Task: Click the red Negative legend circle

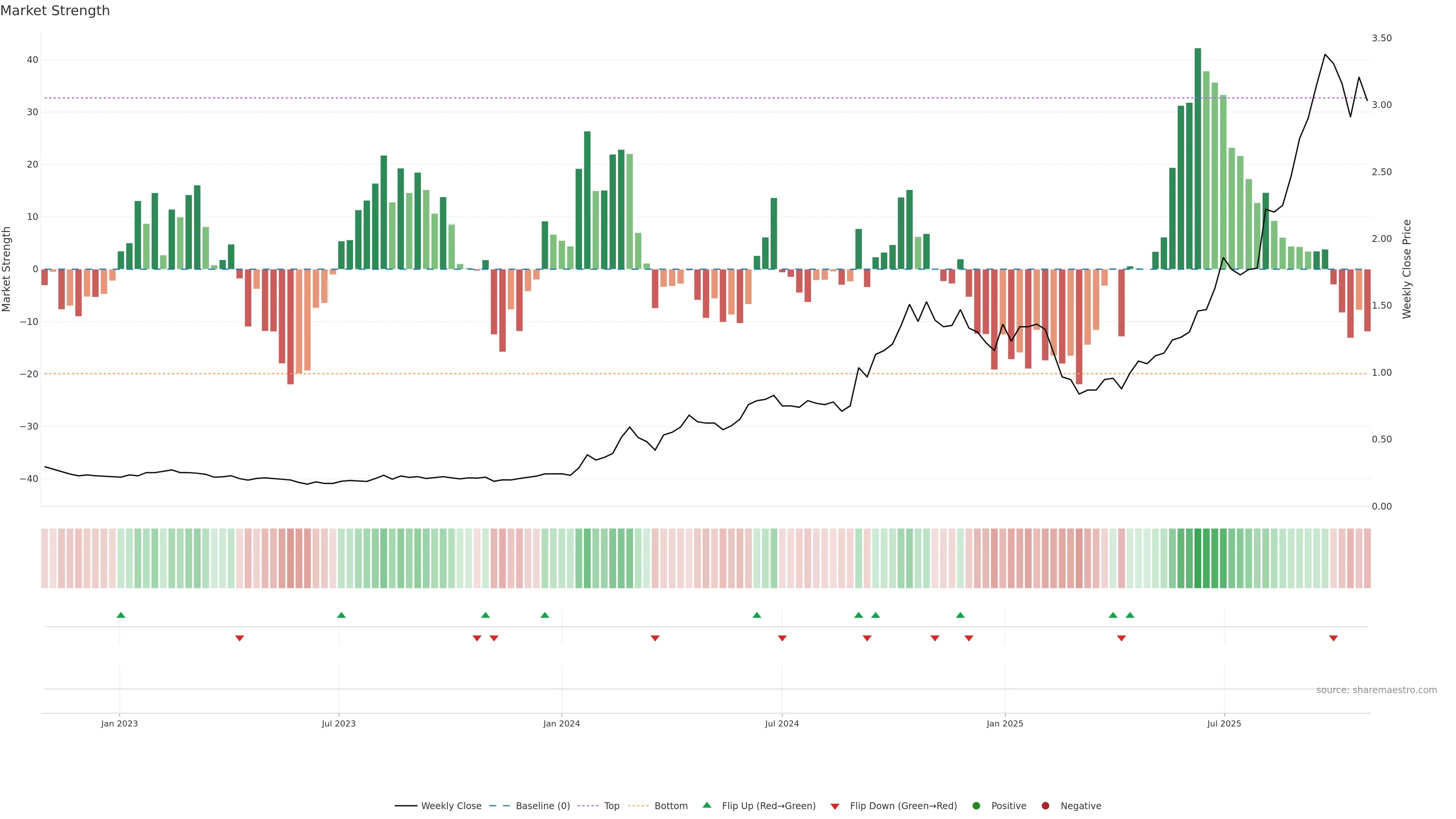Action: tap(1045, 806)
